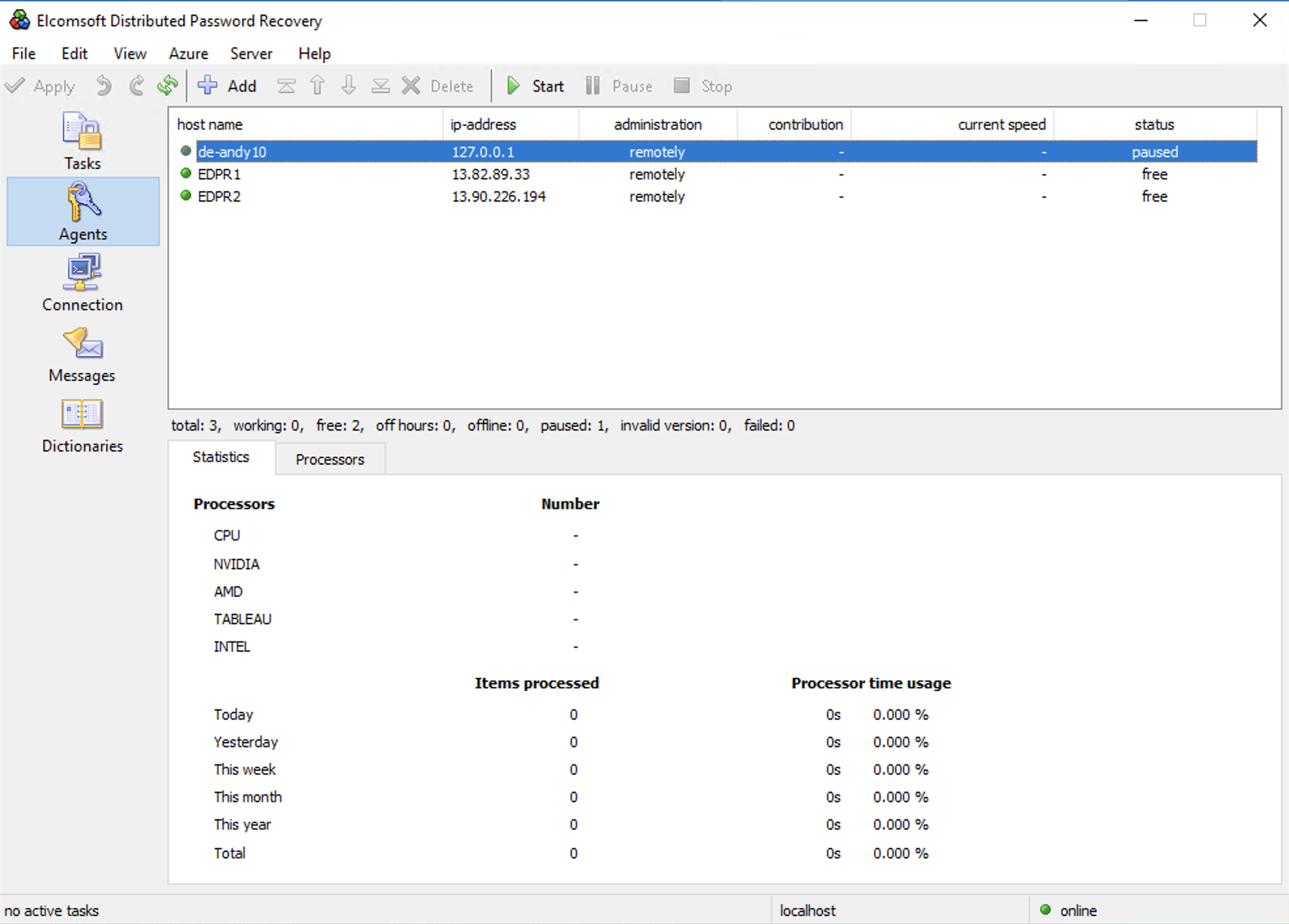Click the move down arrow icon

(349, 86)
